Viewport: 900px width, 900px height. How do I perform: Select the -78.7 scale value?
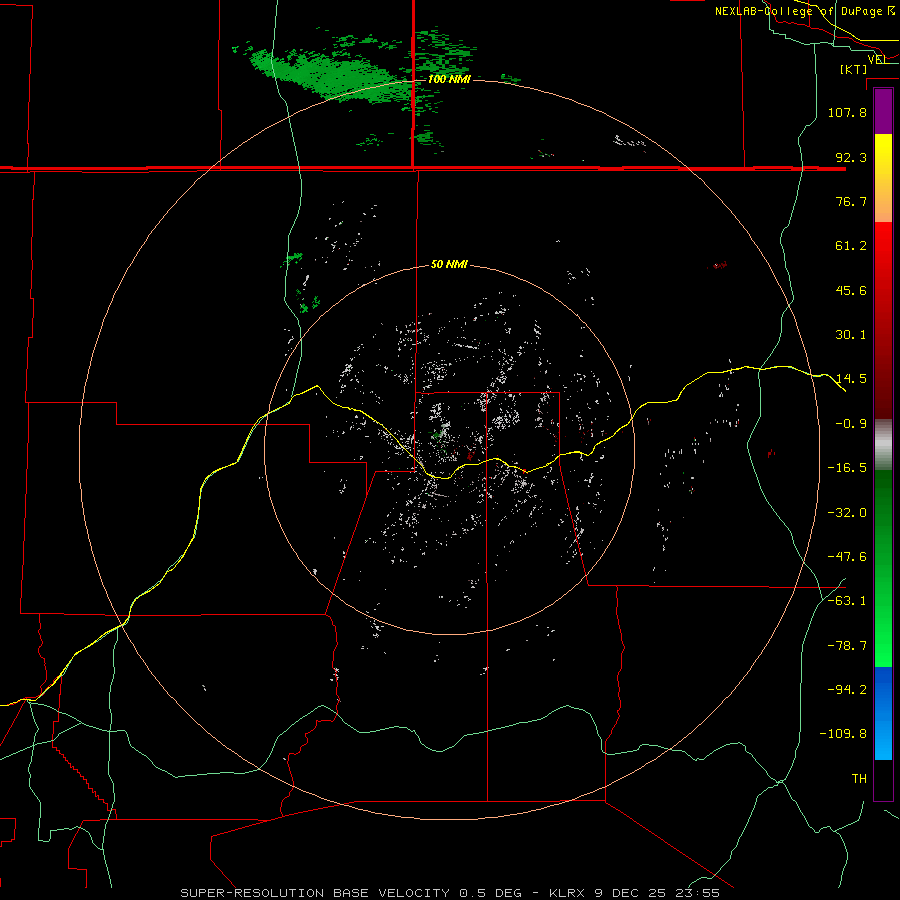[x=847, y=646]
